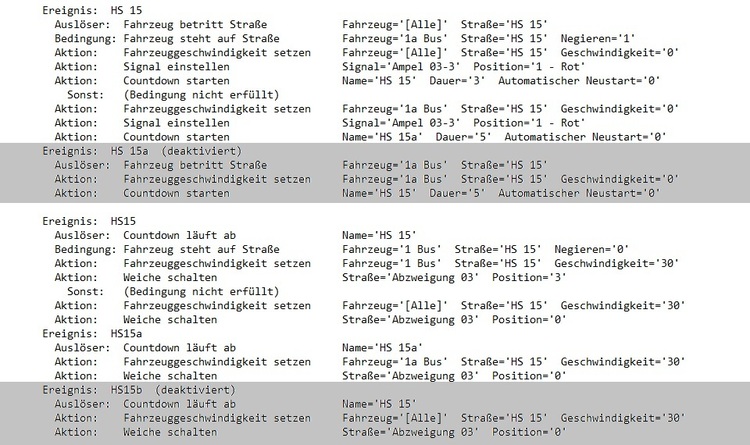Select the Negieren='0' condition line
Image resolution: width=750 pixels, height=445 pixels.
(x=342, y=249)
